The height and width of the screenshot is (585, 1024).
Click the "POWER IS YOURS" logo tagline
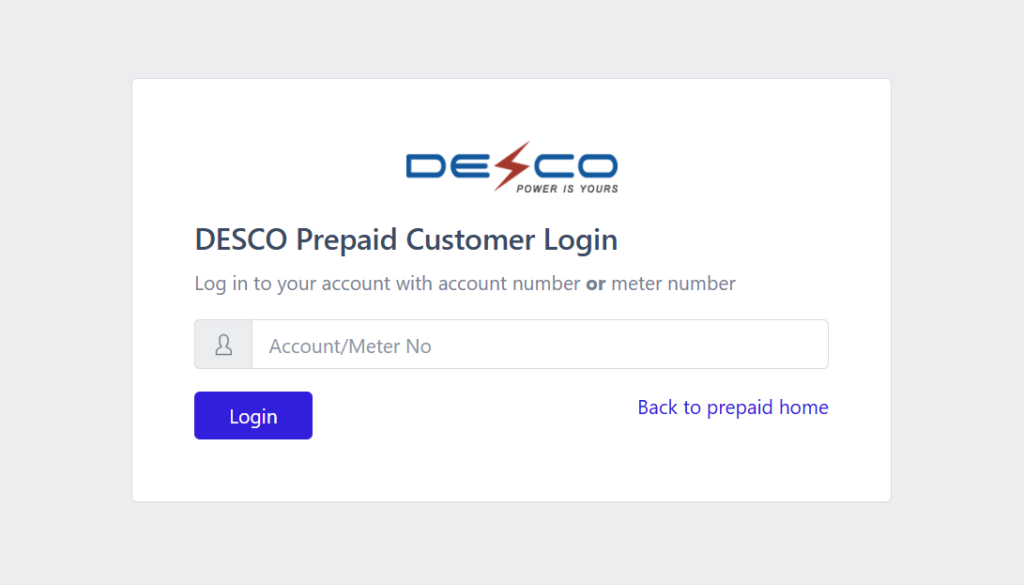pos(567,188)
